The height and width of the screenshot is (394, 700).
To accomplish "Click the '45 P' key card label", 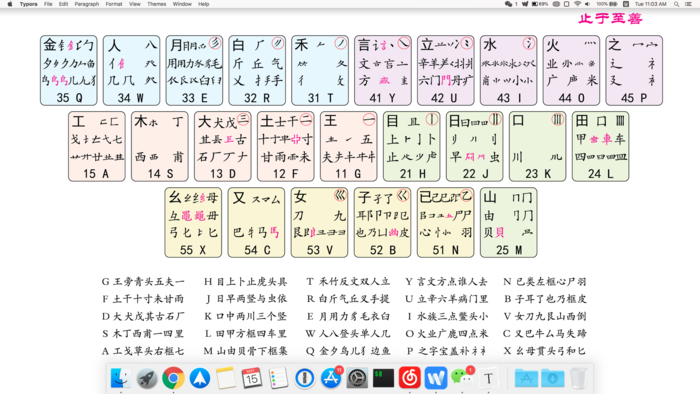I will 633,98.
